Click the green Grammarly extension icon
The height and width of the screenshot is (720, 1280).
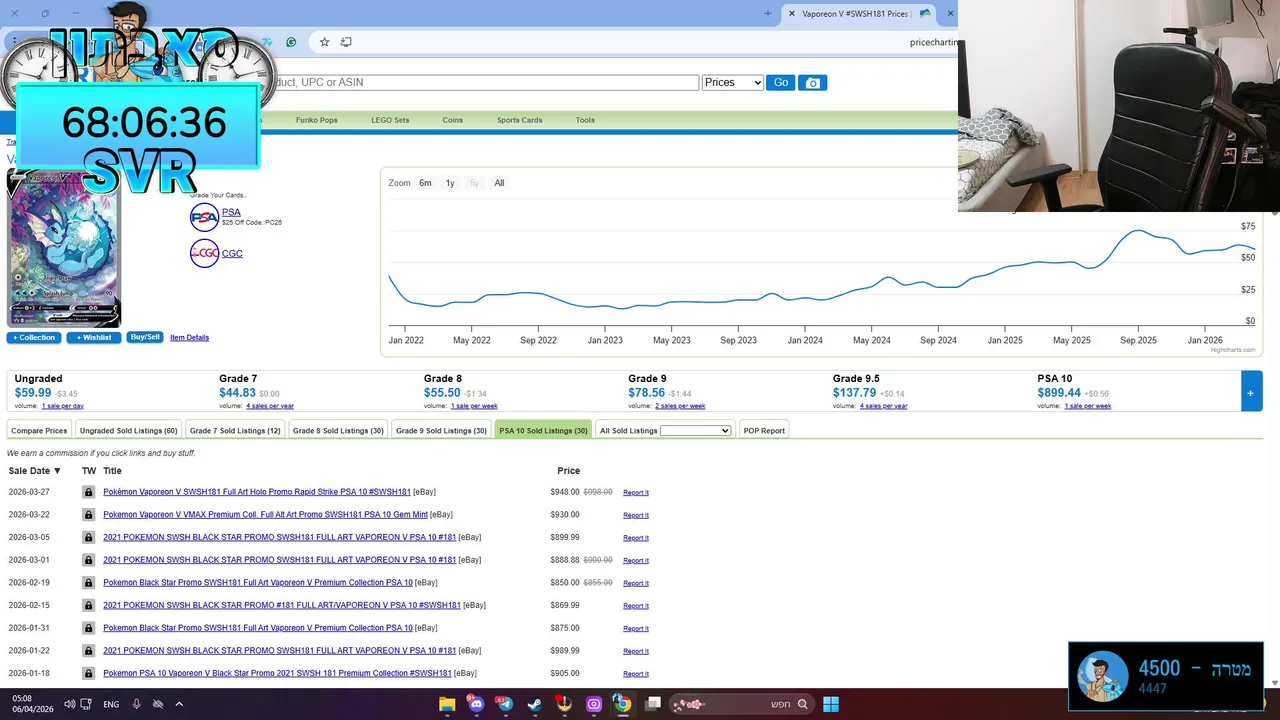pos(291,42)
